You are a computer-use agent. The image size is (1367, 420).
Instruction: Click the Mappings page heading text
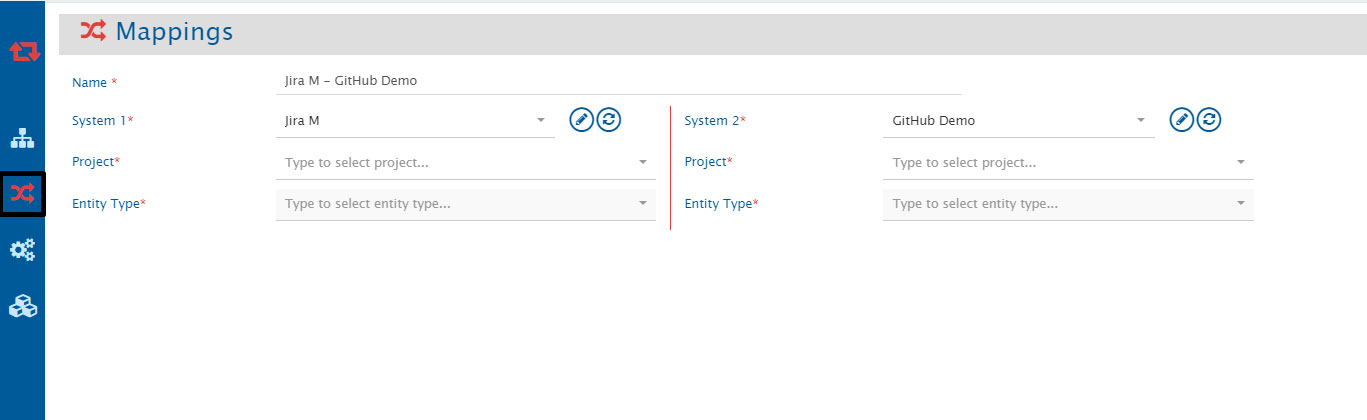(174, 32)
